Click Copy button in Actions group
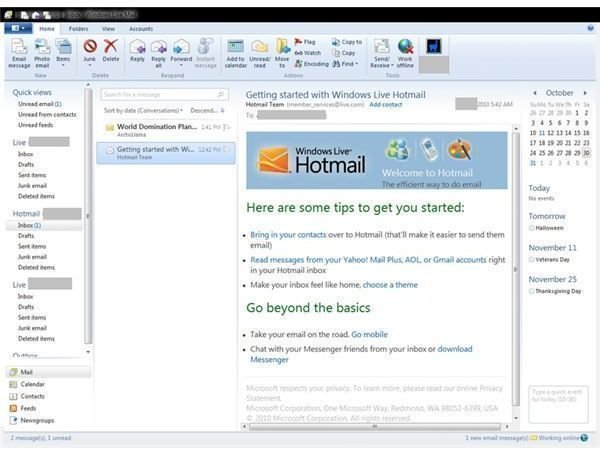This screenshot has height=457, width=600. point(344,53)
